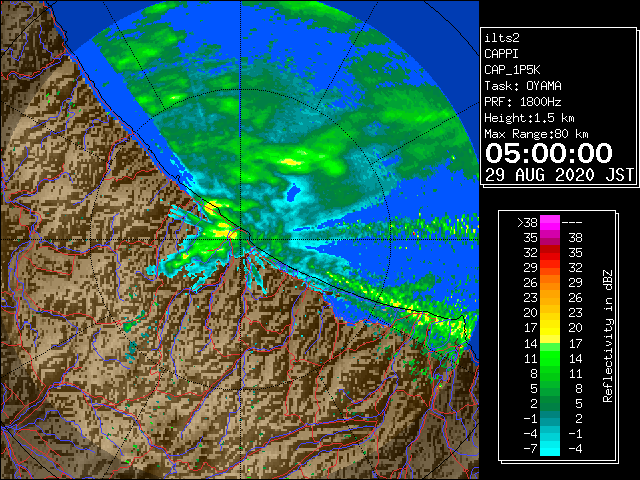
Task: Click the '>38' legend label
Action: [527, 222]
